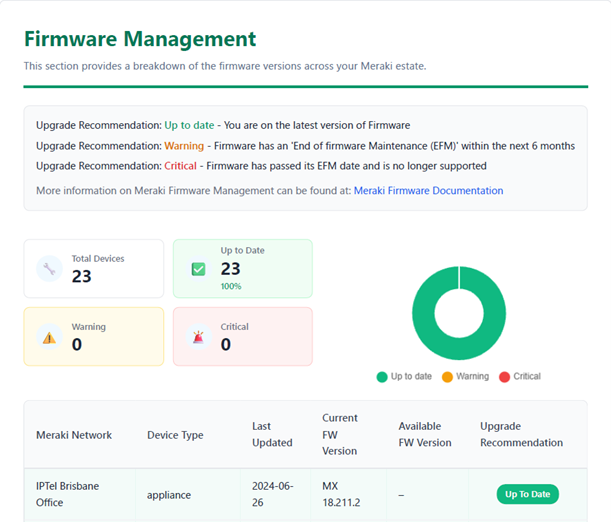The image size is (611, 522).
Task: Click the 2024-06-26 last updated cell
Action: point(273,494)
